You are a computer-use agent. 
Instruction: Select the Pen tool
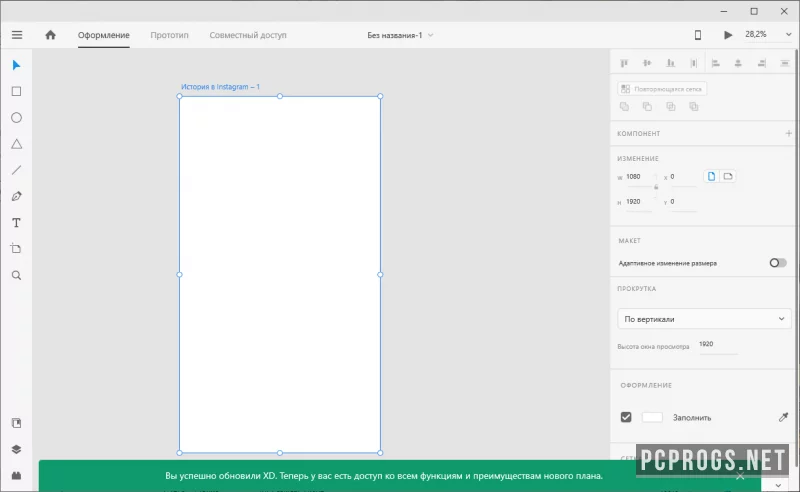(x=16, y=196)
